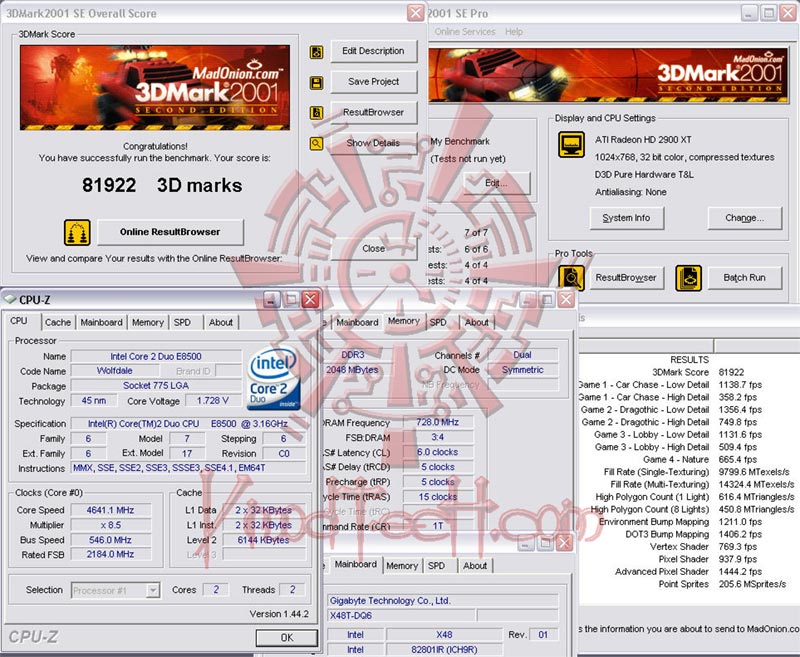Click the Save Project floppy icon
This screenshot has width=800, height=657.
point(316,83)
